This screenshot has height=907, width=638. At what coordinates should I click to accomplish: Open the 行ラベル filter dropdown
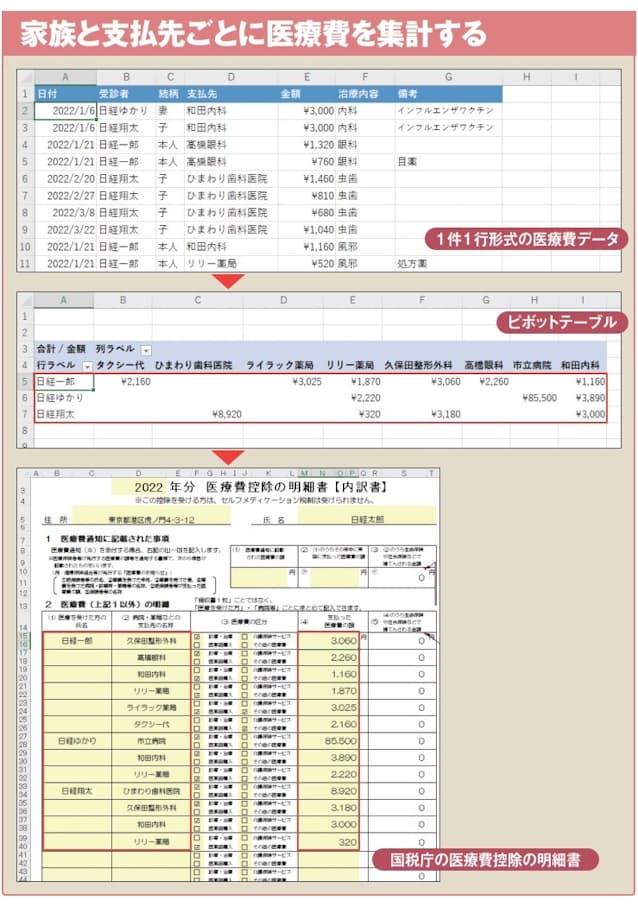87,366
